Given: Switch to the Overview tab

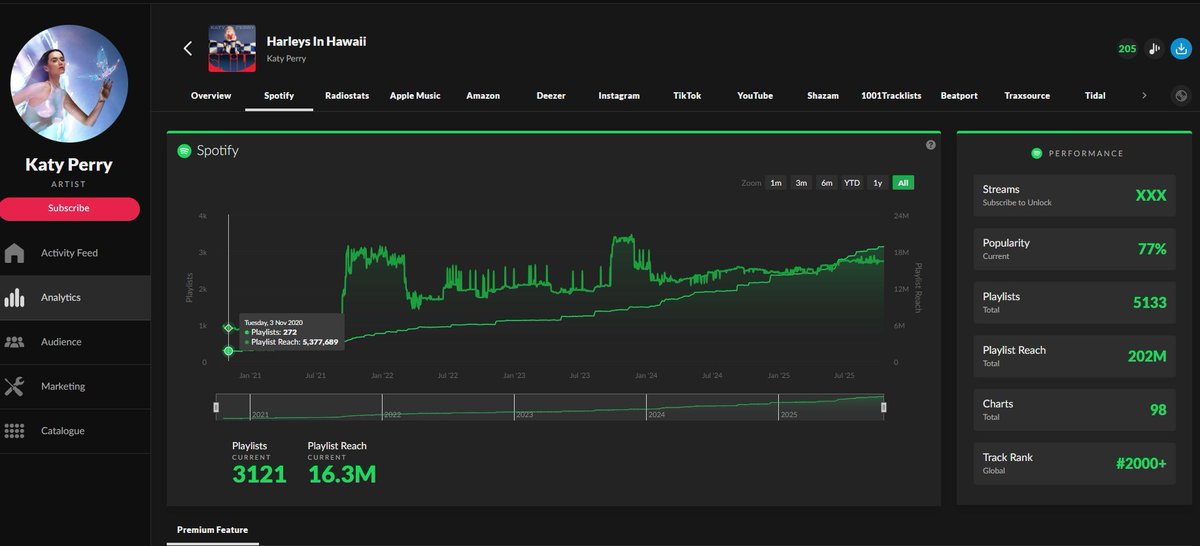Looking at the screenshot, I should 211,96.
